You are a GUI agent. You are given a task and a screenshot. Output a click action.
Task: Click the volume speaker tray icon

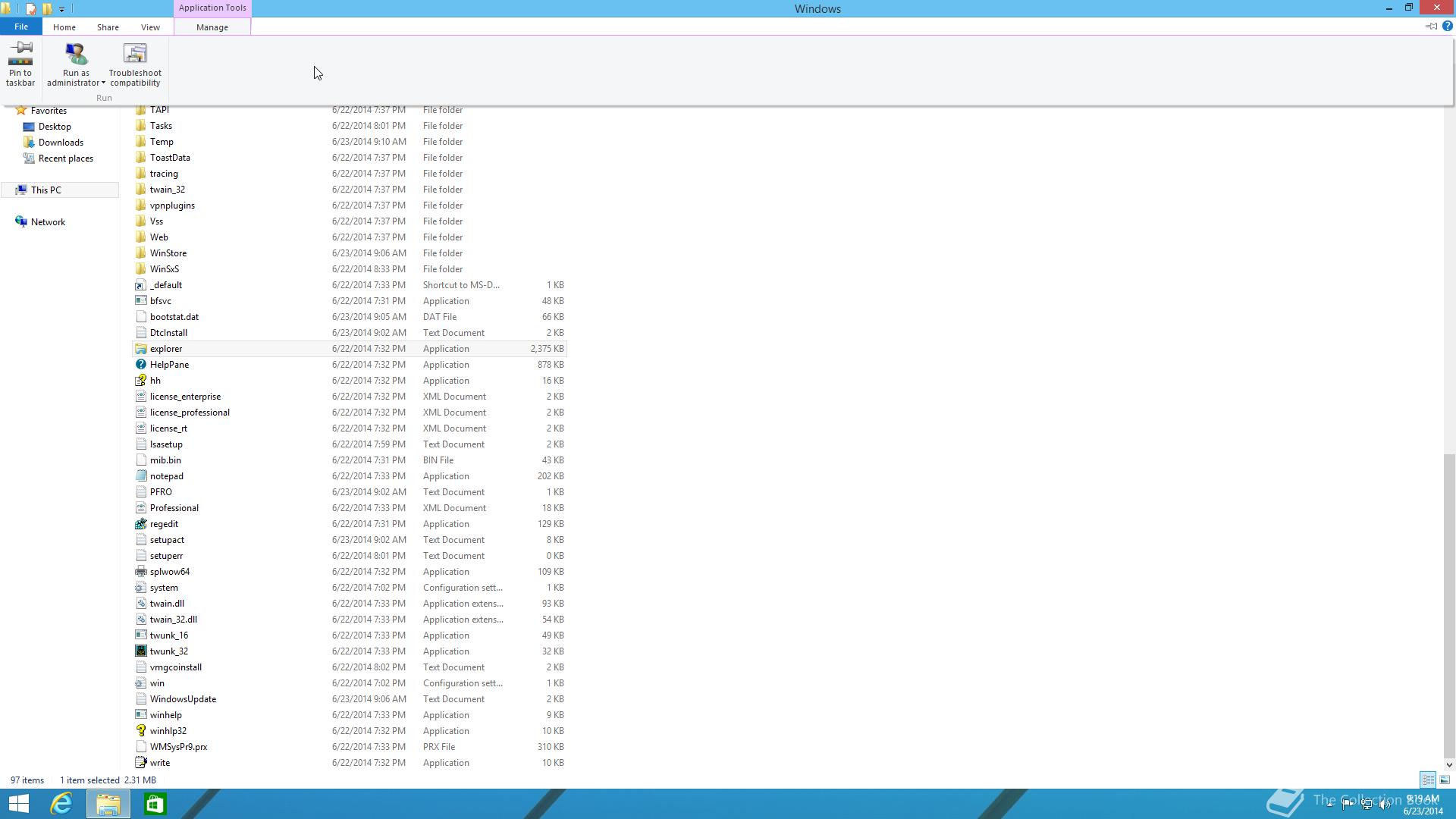coord(1385,805)
